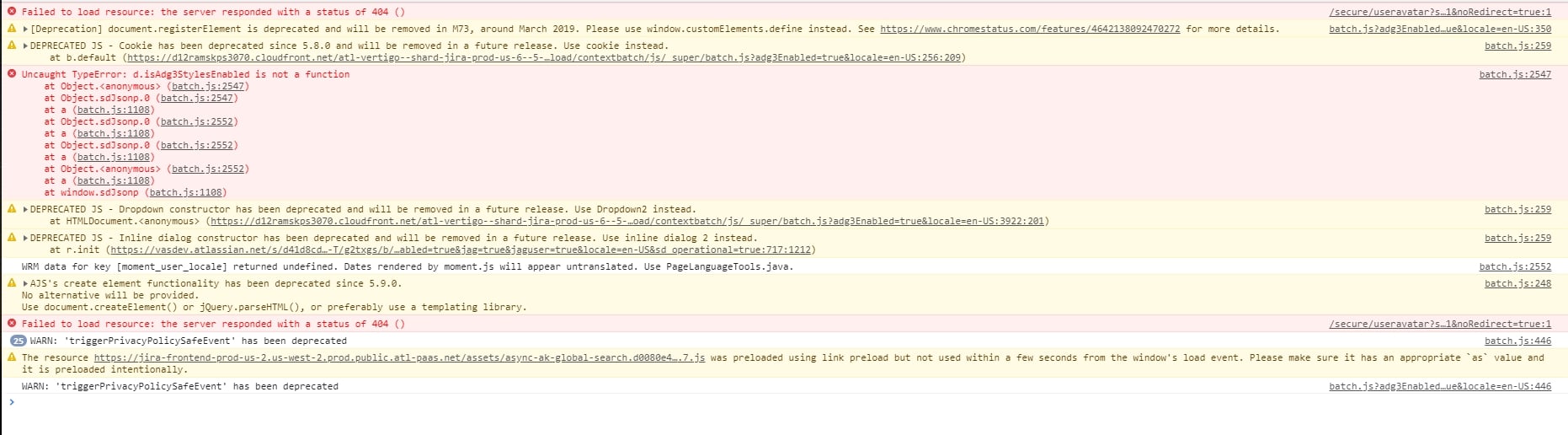Open Object.<anonymous> (batch.js:2552) stack frame link
1568x435 pixels.
click(208, 169)
